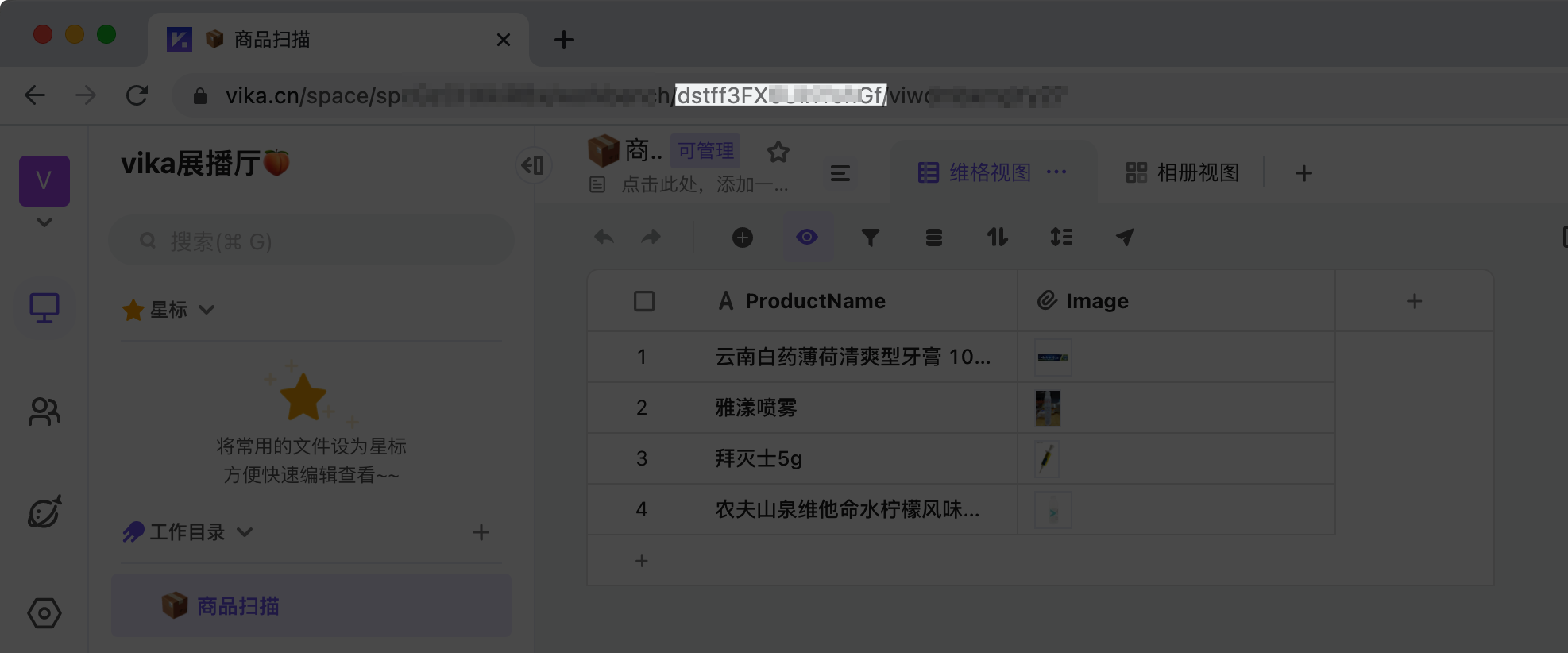Switch to the 相册视图 tab
The height and width of the screenshot is (653, 1568).
[1182, 172]
